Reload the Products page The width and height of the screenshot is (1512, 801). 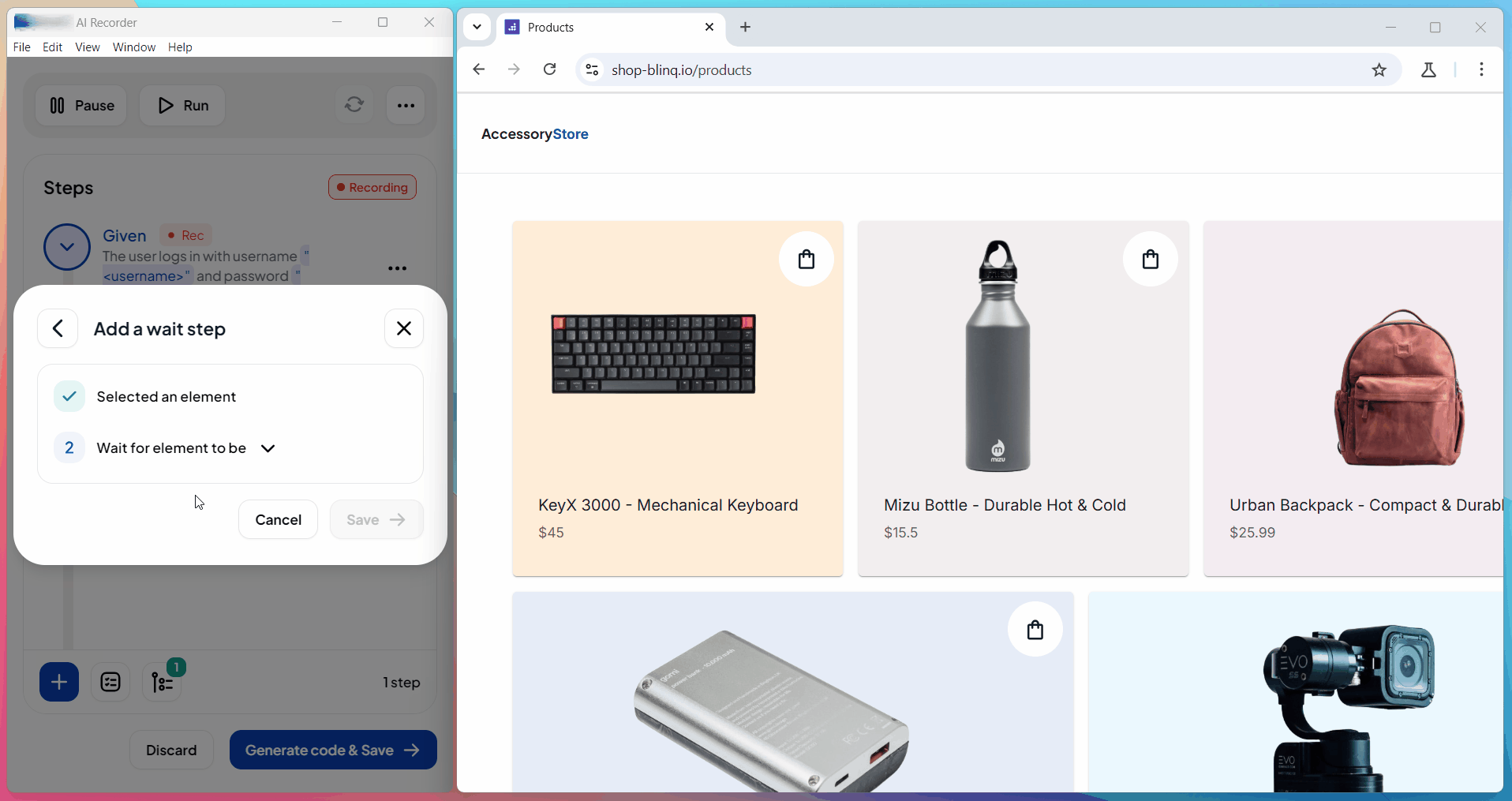(x=550, y=69)
